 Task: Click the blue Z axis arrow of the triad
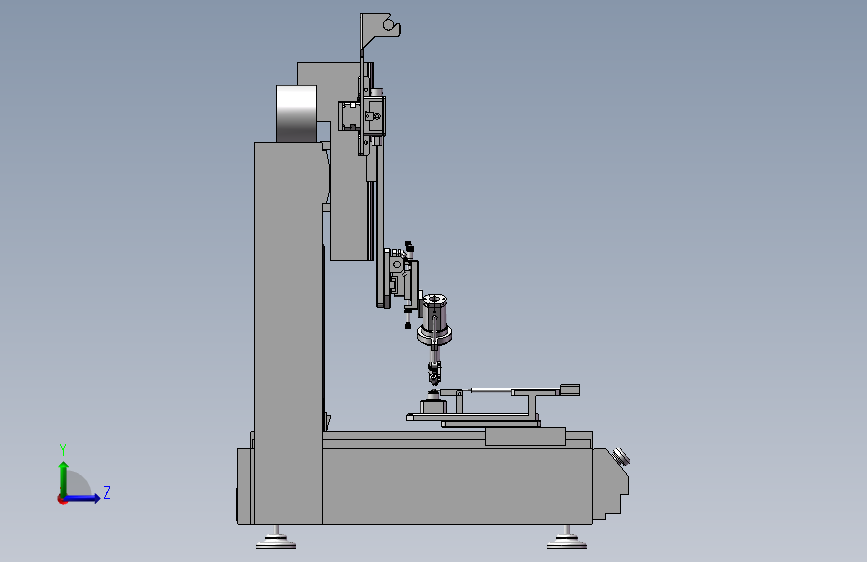[83, 498]
